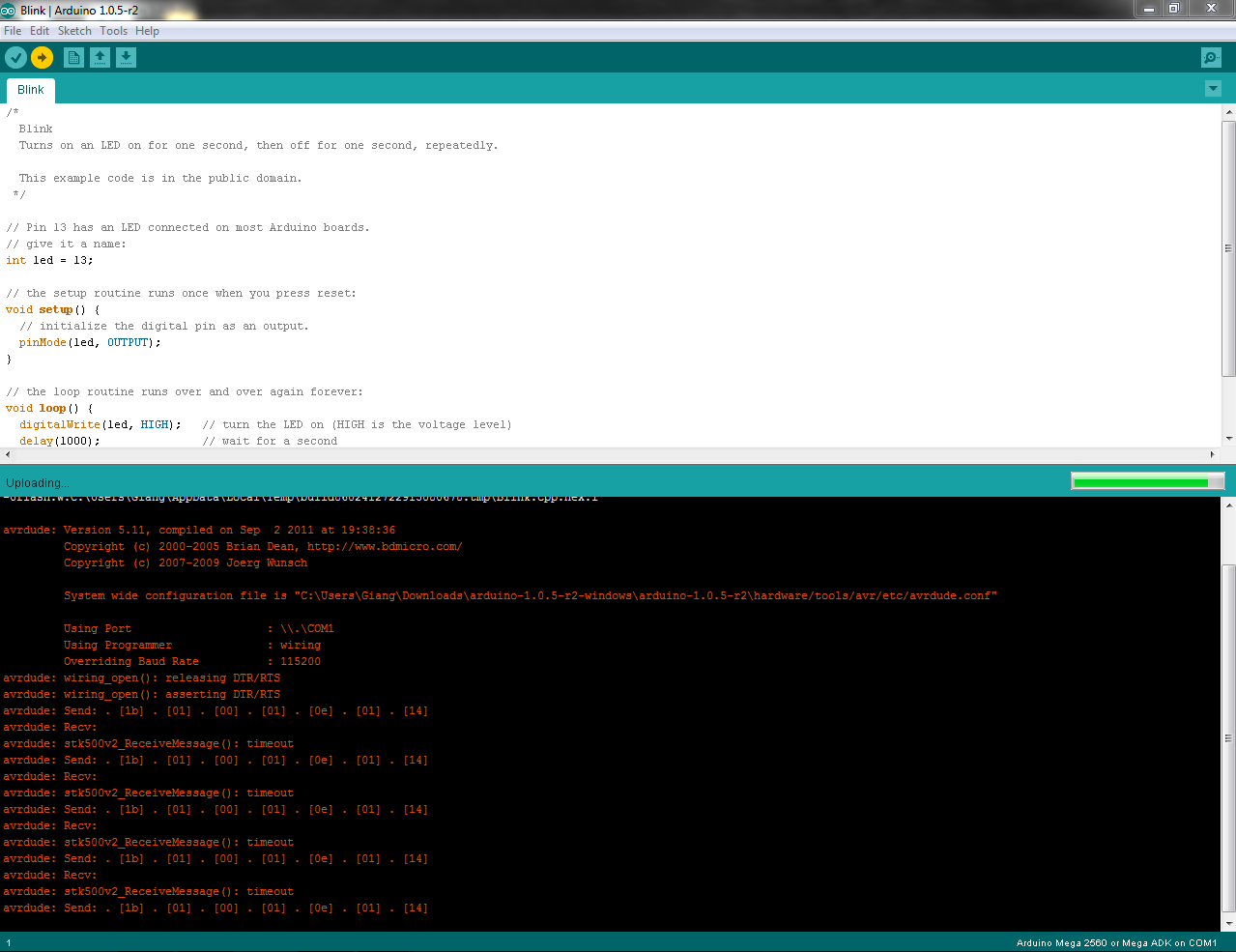
Task: Click the Arduino logo in the title bar
Action: click(9, 10)
